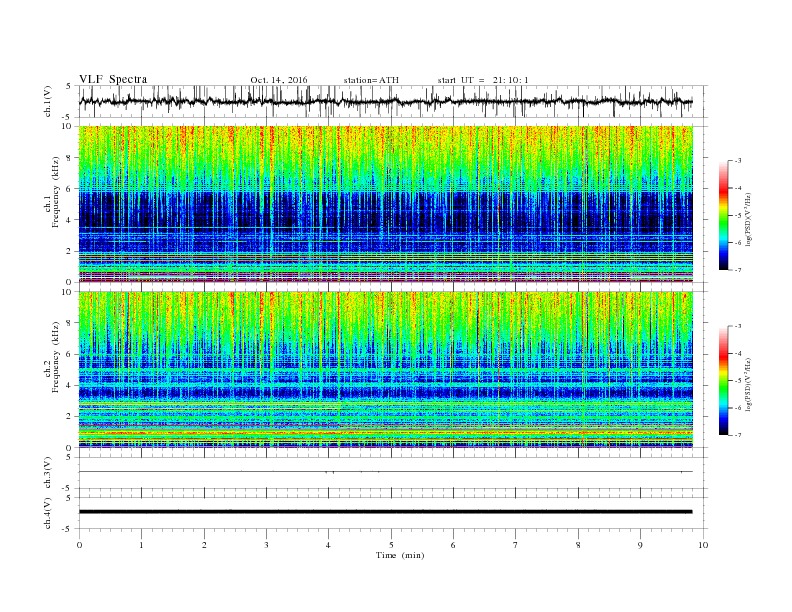Click the "-3" tick on ch.1 colorbar
This screenshot has width=792, height=612.
(737, 161)
